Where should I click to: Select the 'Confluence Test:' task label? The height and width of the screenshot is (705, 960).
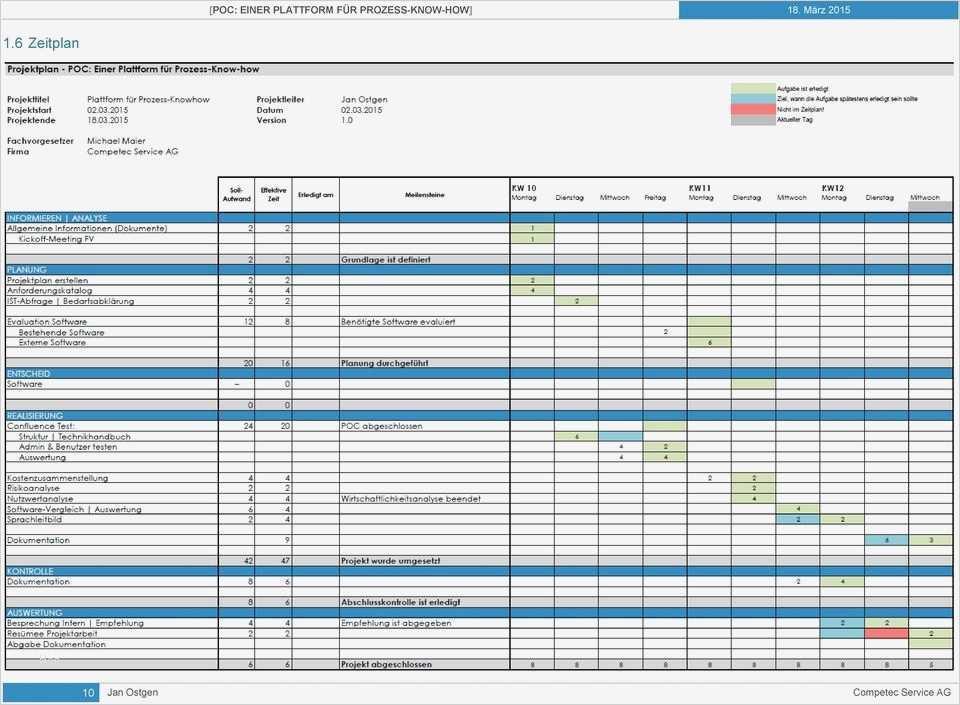click(x=40, y=426)
